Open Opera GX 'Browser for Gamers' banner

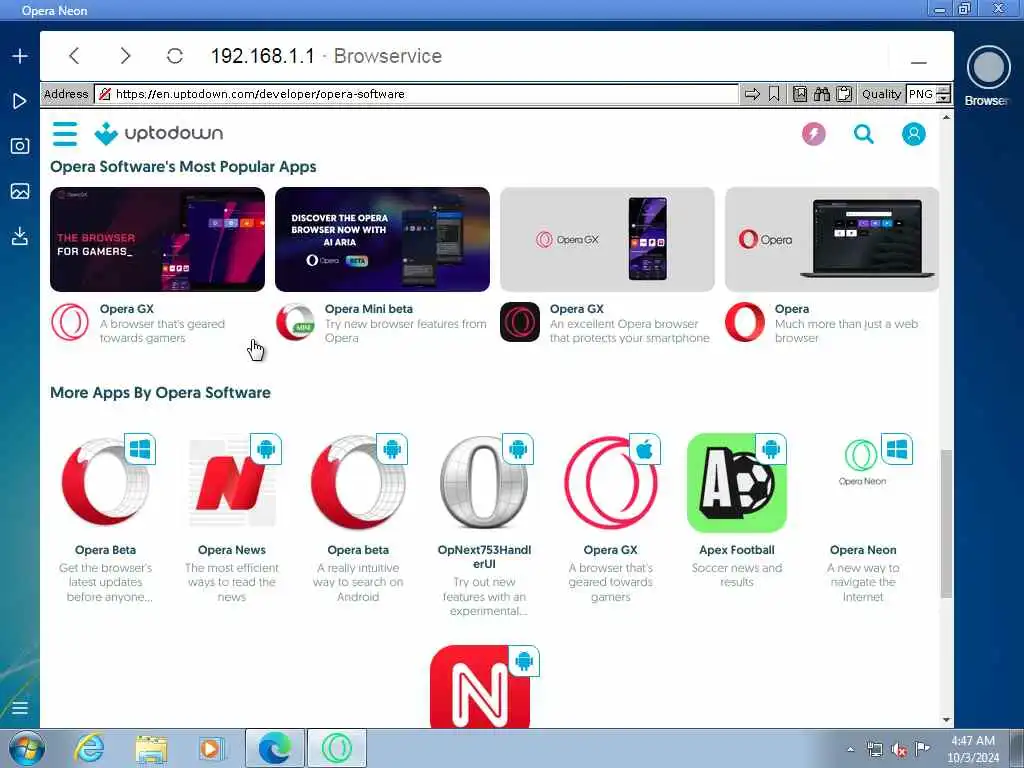click(x=157, y=239)
